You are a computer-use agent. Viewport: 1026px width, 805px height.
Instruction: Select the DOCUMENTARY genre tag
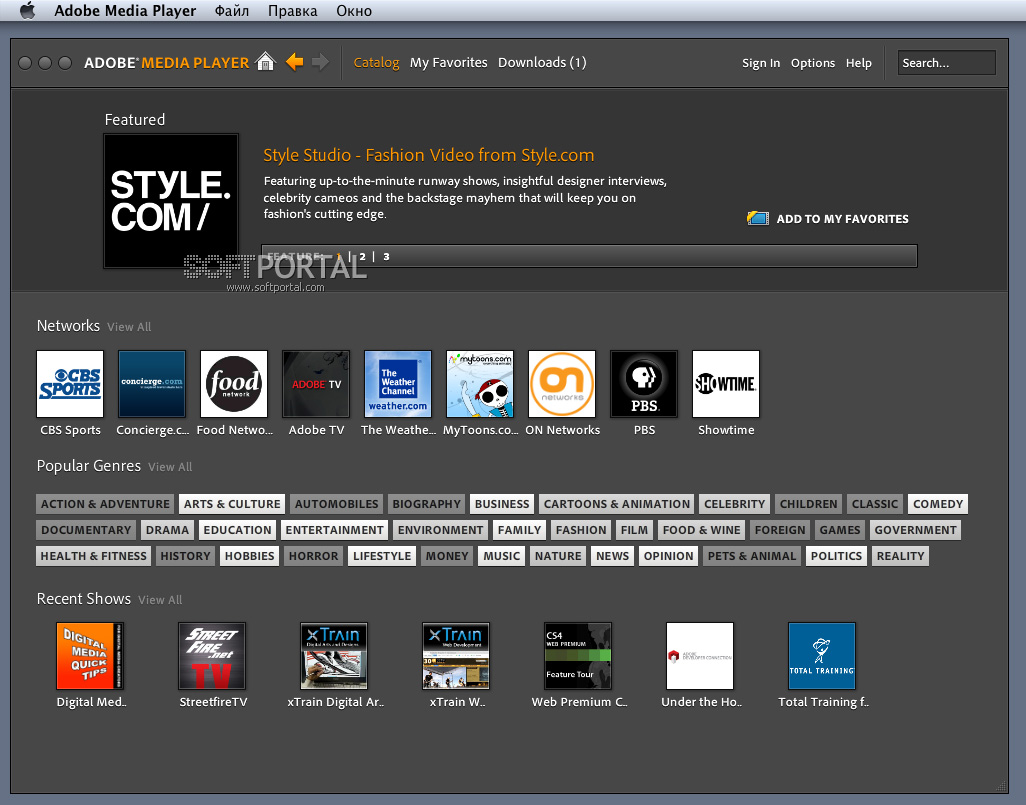coord(86,530)
